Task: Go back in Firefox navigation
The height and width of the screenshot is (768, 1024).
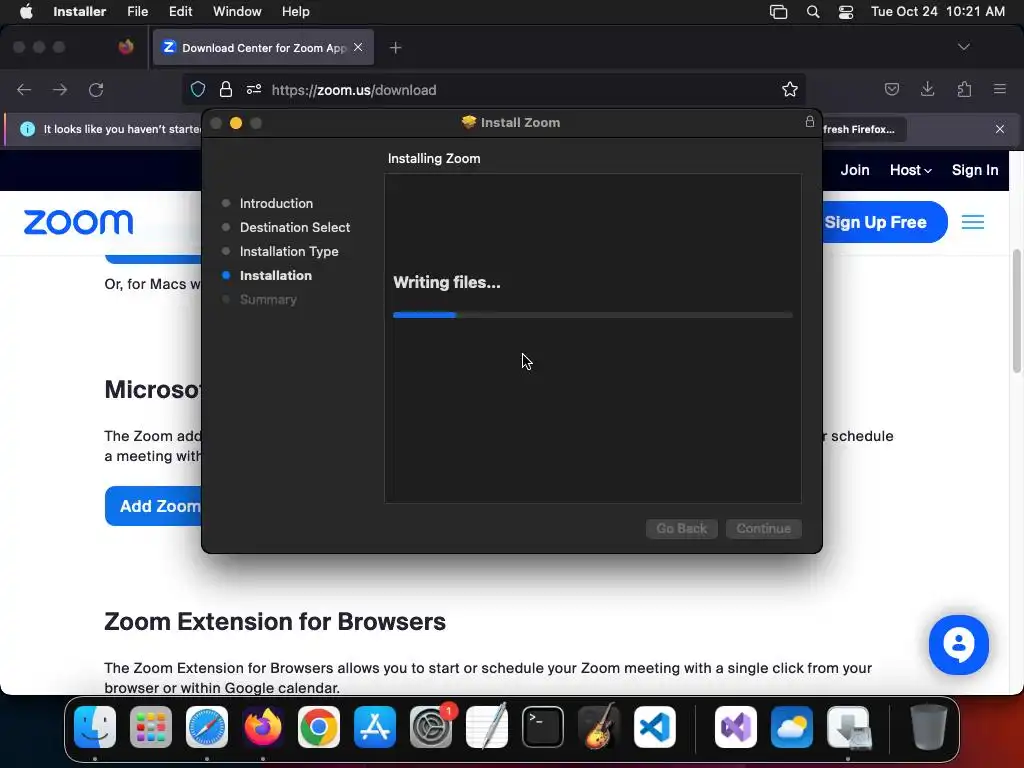Action: (x=24, y=90)
